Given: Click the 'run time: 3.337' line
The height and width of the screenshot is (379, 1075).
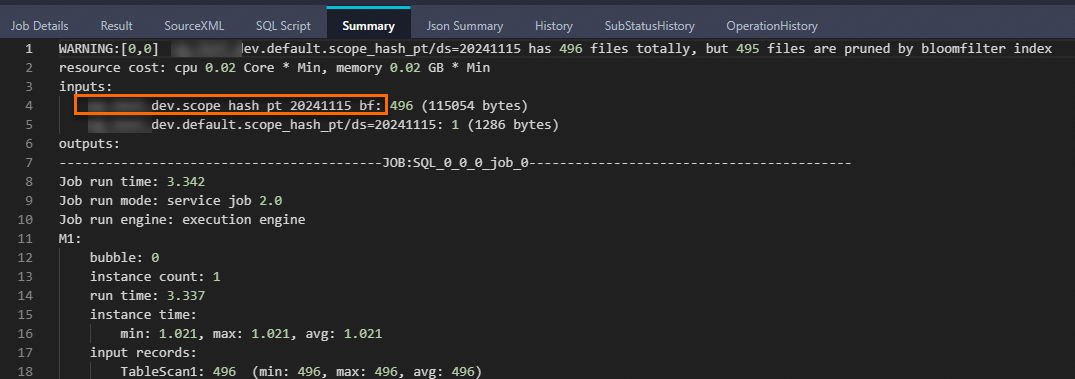Looking at the screenshot, I should (x=147, y=296).
